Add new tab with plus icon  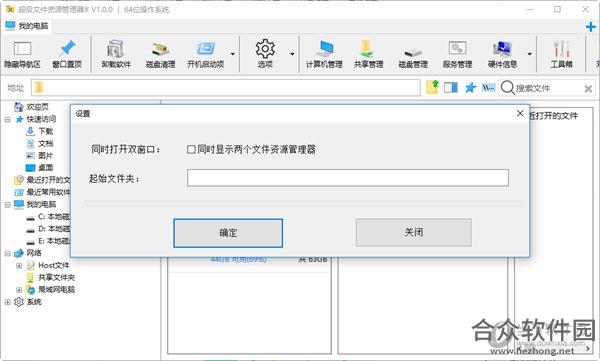591,27
